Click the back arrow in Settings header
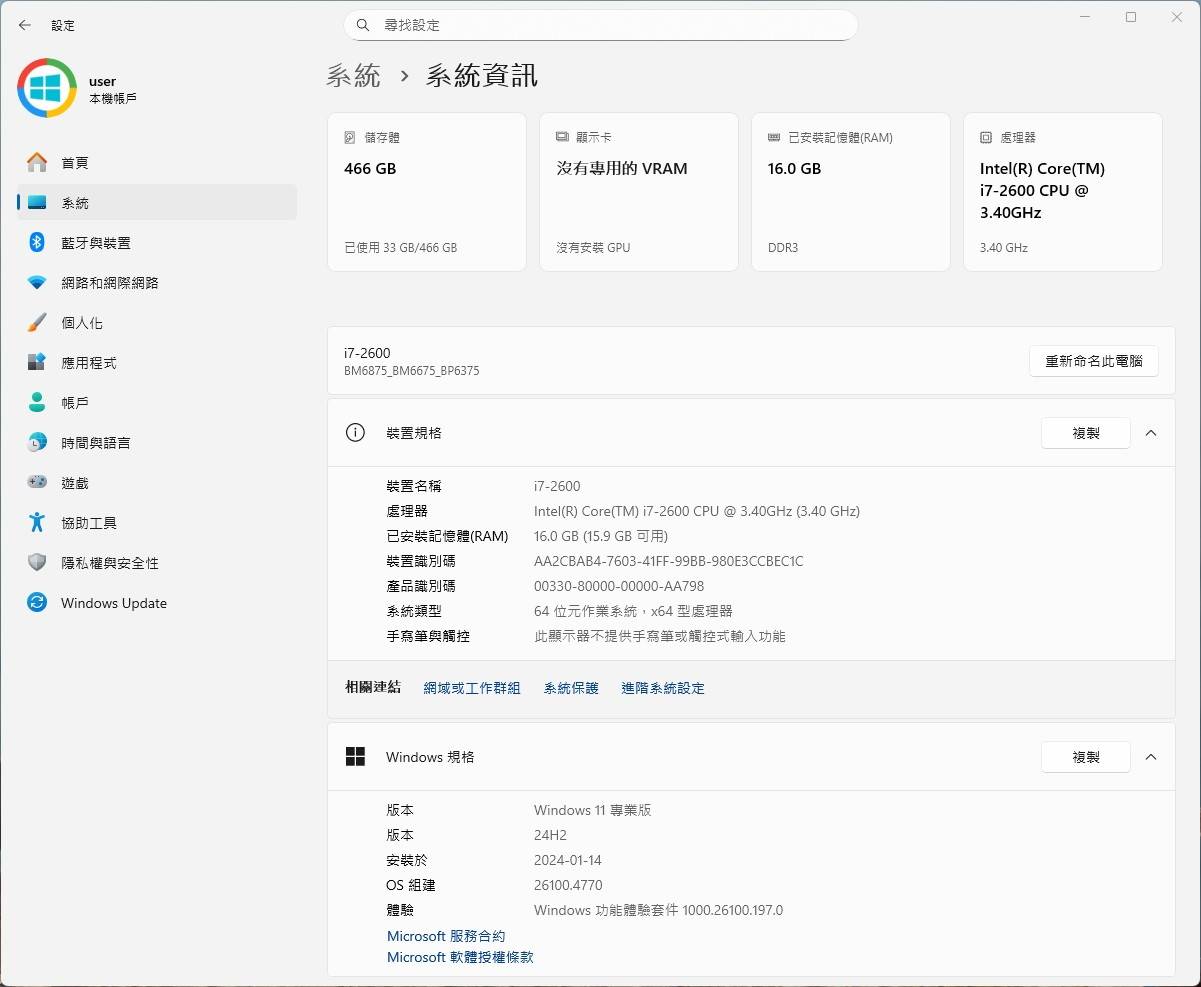Screen dimensions: 1201x987 [25, 25]
